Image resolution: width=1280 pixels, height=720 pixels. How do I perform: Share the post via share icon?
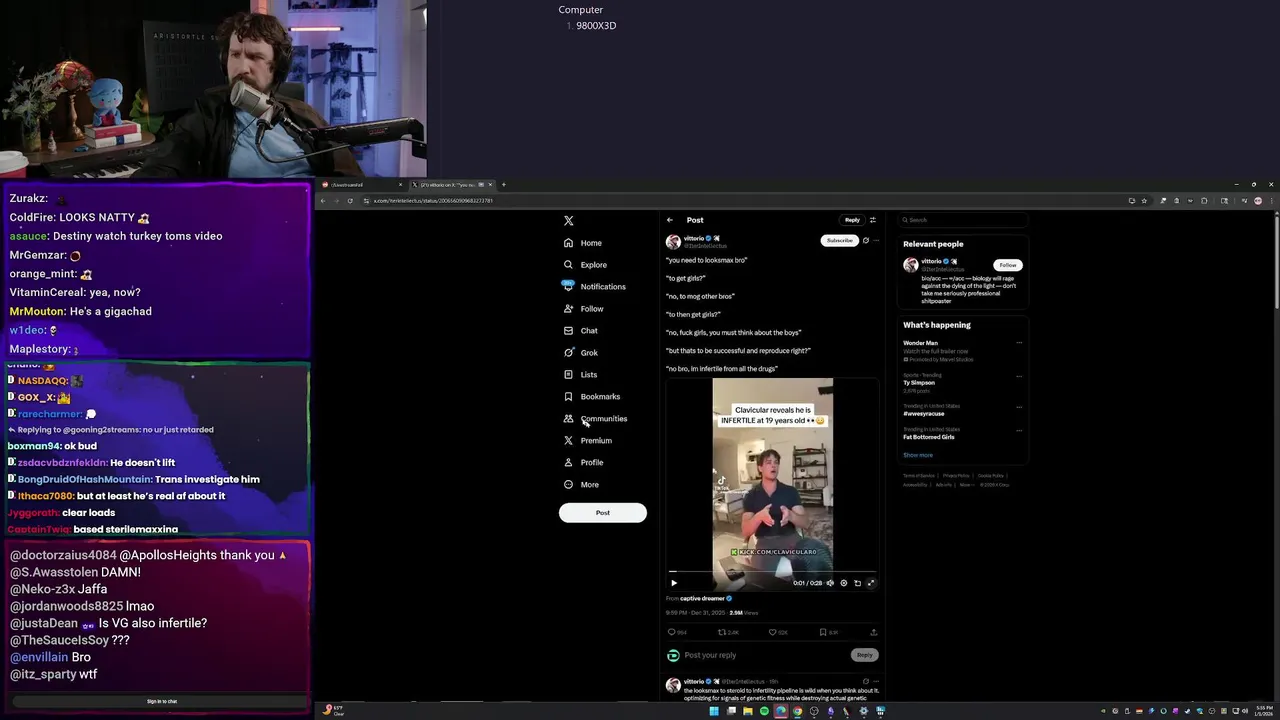874,632
